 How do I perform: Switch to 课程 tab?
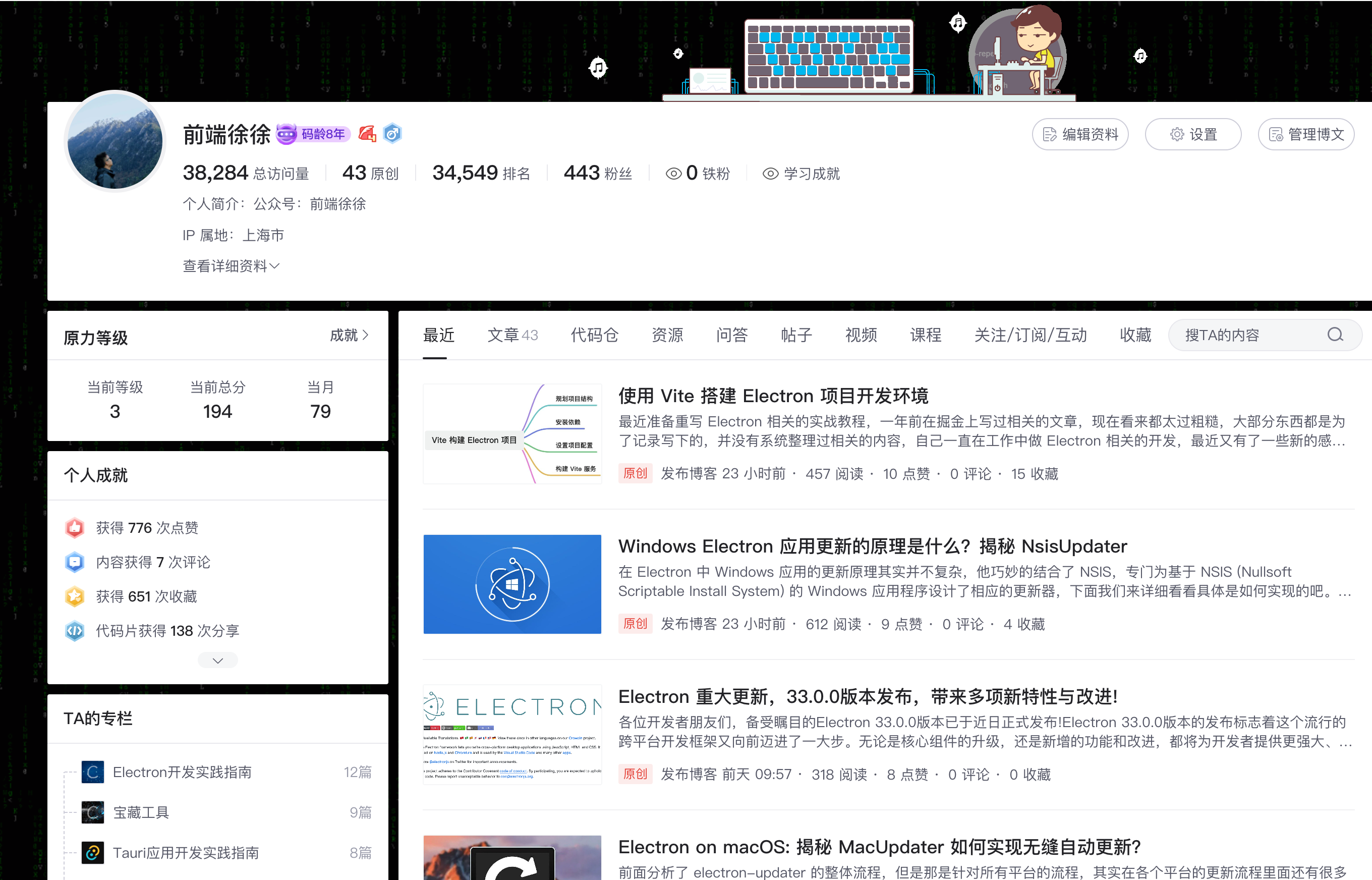coord(925,336)
